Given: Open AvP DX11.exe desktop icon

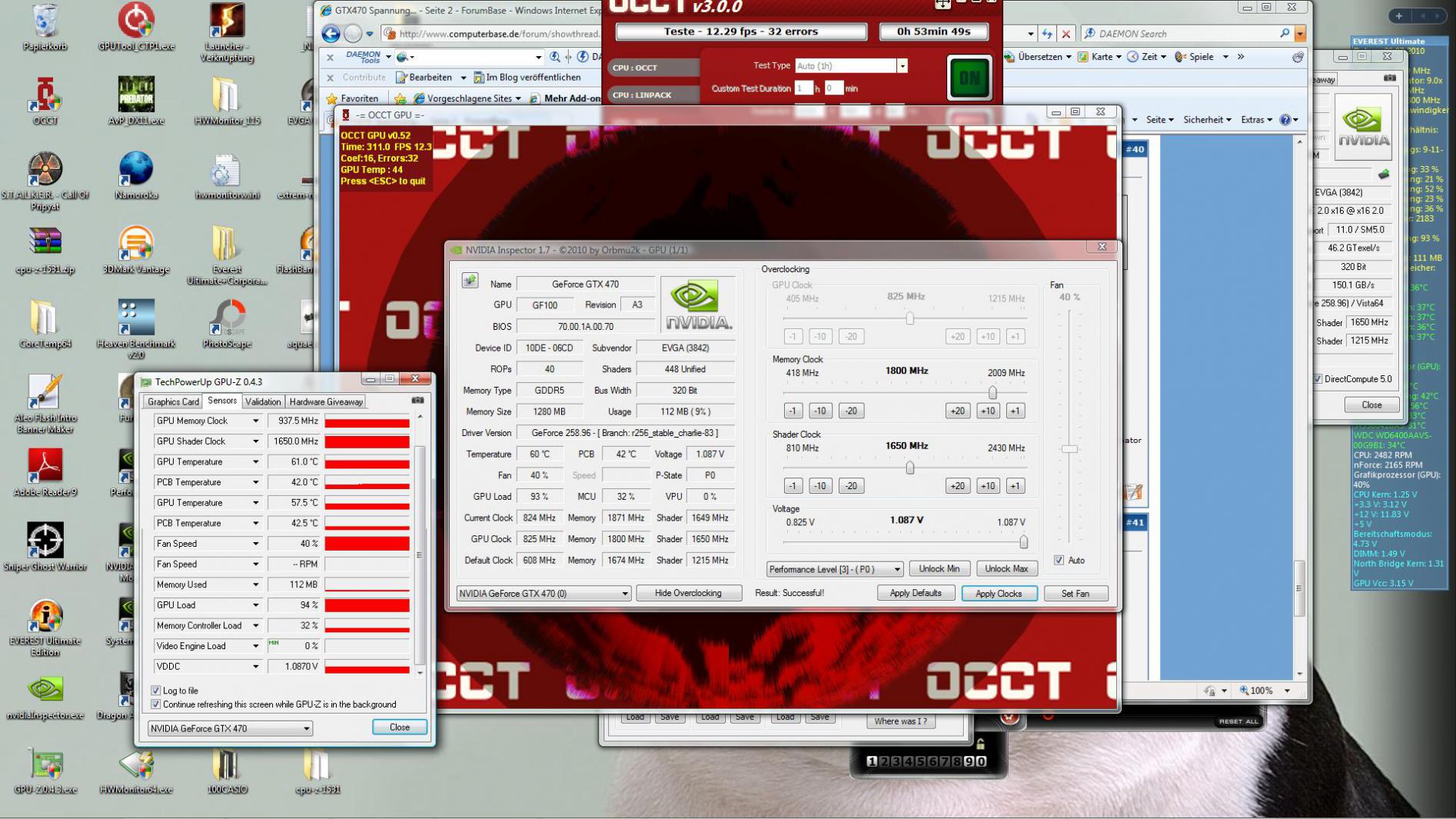Looking at the screenshot, I should tap(136, 102).
